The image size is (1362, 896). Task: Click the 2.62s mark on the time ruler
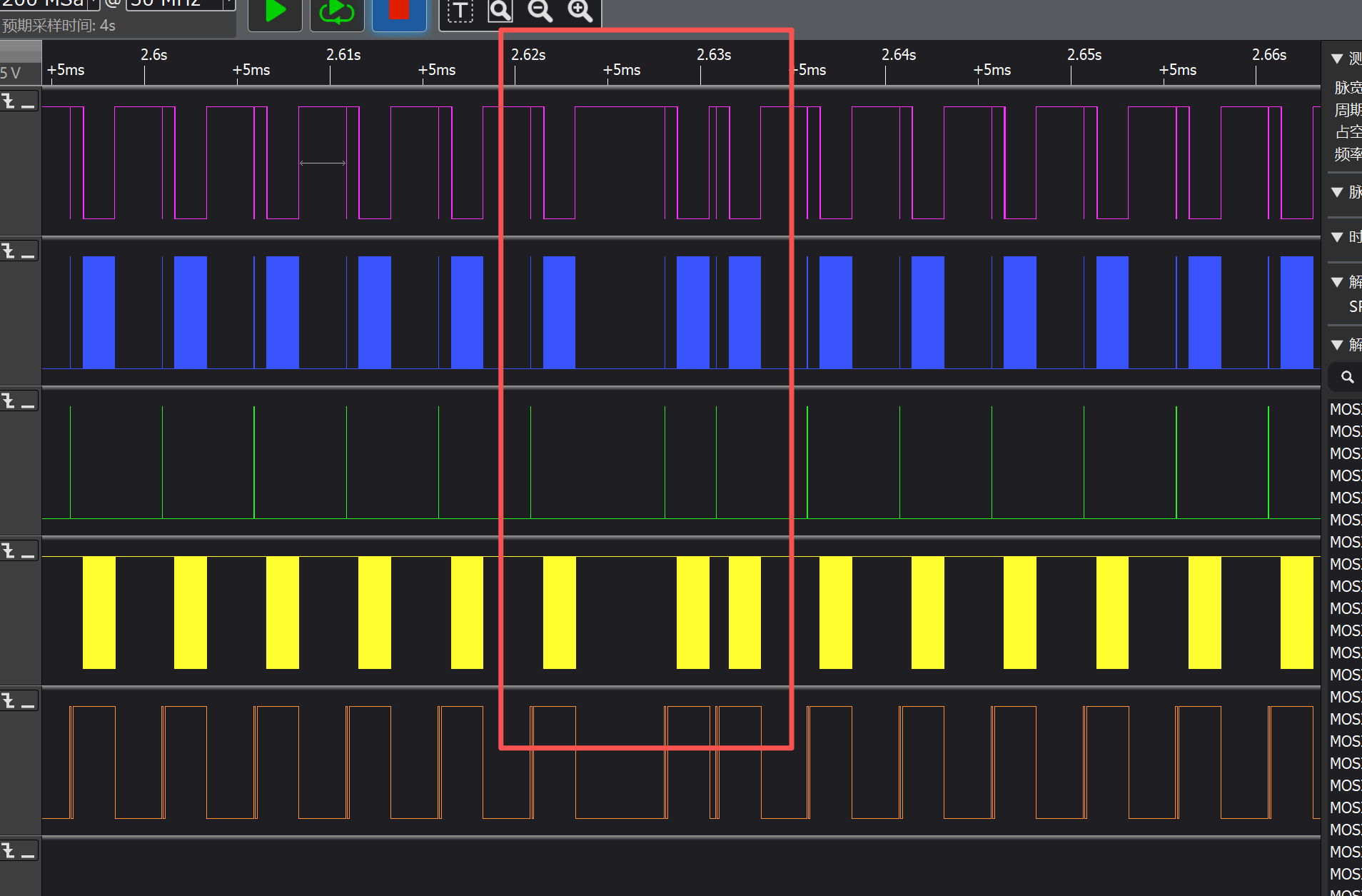pos(528,55)
